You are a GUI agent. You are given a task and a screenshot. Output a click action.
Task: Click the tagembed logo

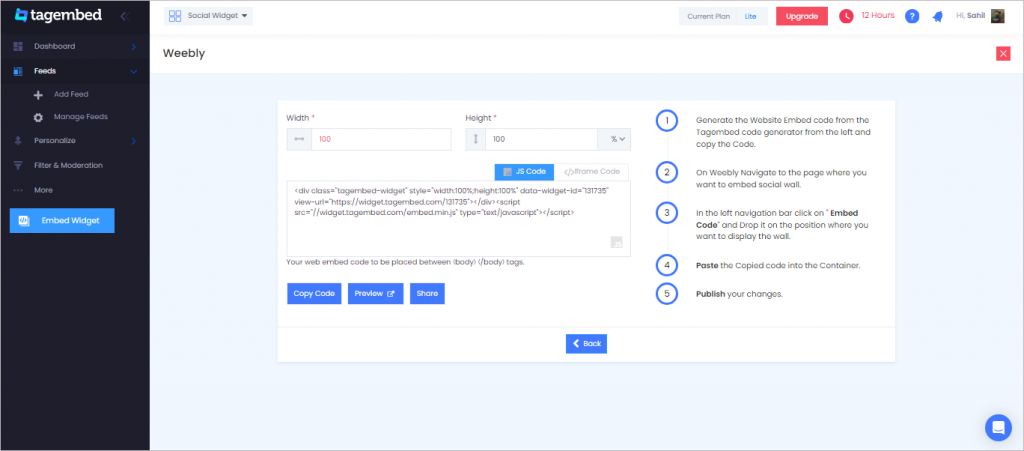tap(58, 15)
